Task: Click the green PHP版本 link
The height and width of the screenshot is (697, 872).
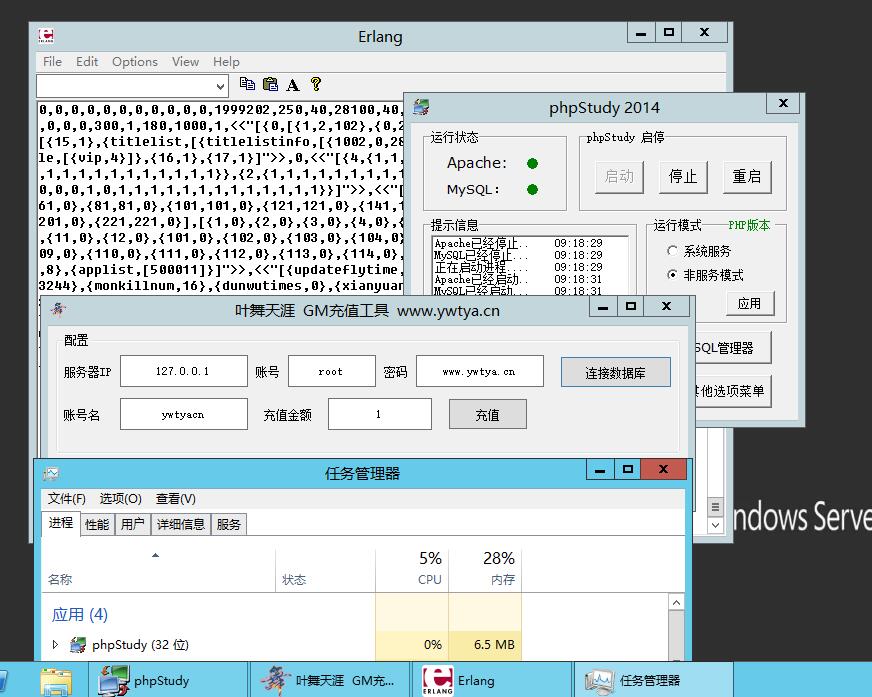Action: point(749,225)
